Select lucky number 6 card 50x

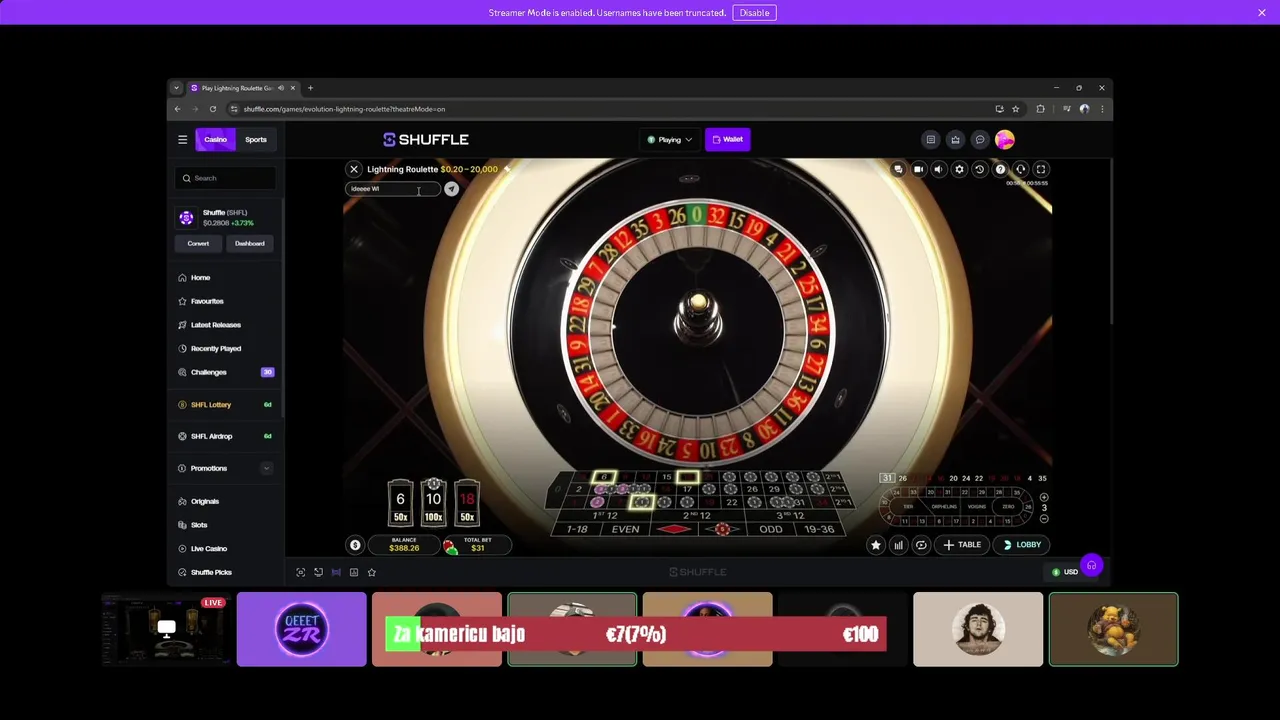[400, 503]
